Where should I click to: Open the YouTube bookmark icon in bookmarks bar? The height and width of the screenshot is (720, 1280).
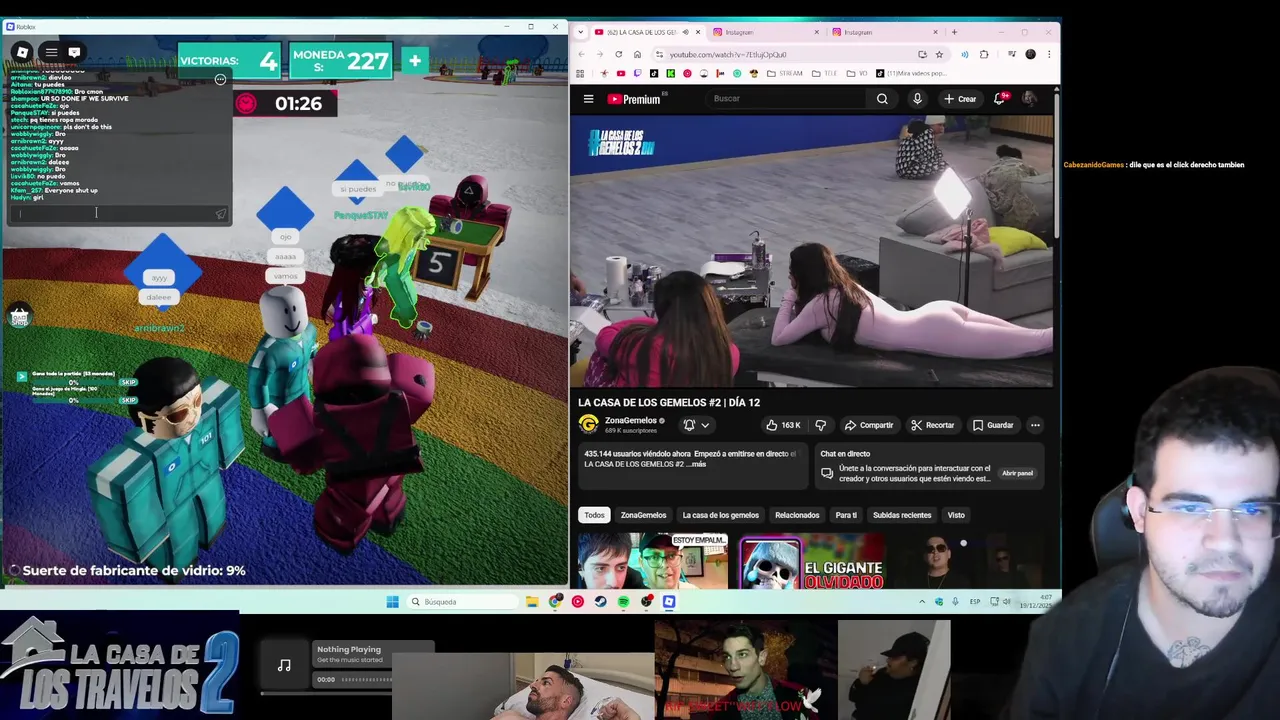point(621,73)
